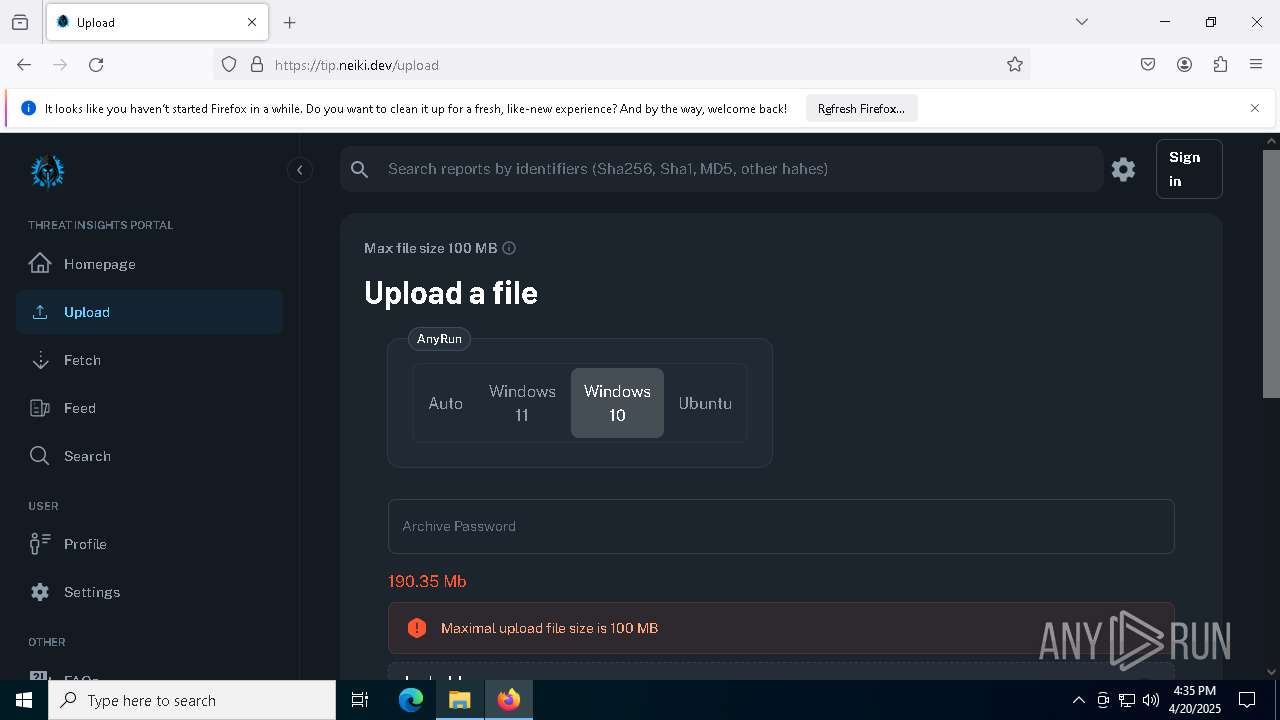This screenshot has height=720, width=1280.
Task: Open the Firefox account icon
Action: (1184, 64)
